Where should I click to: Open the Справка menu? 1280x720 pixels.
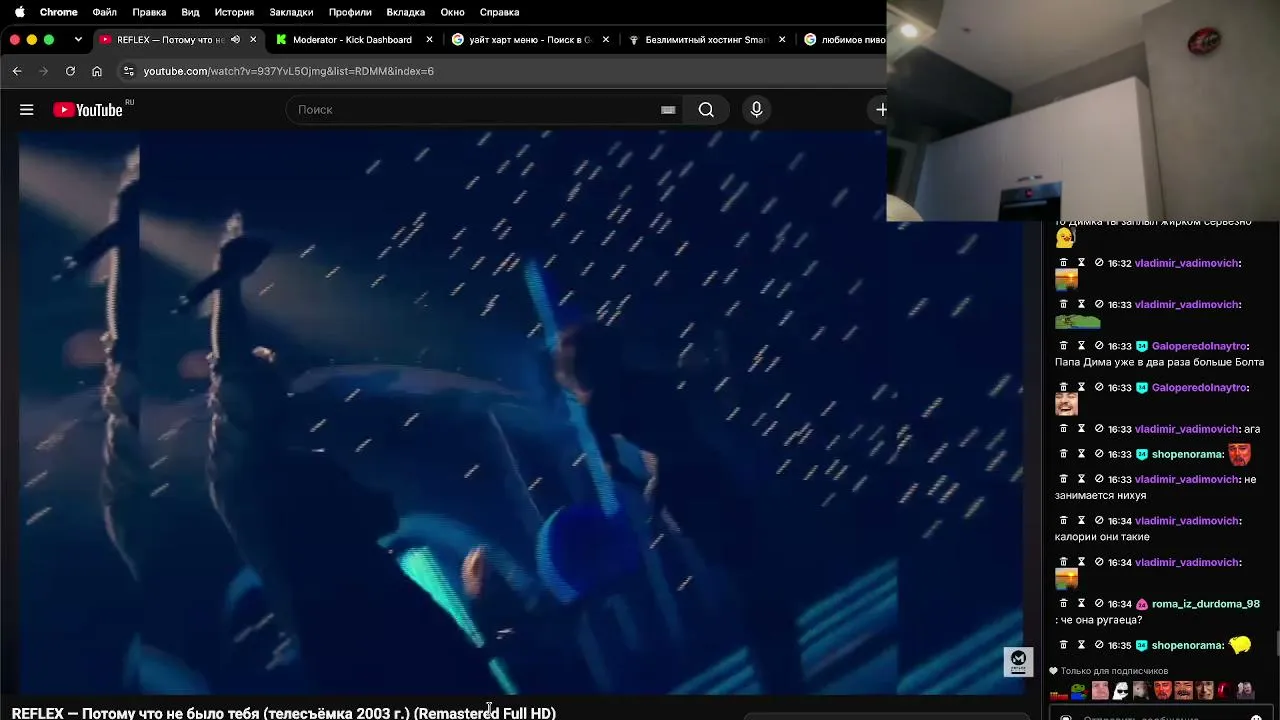click(499, 12)
